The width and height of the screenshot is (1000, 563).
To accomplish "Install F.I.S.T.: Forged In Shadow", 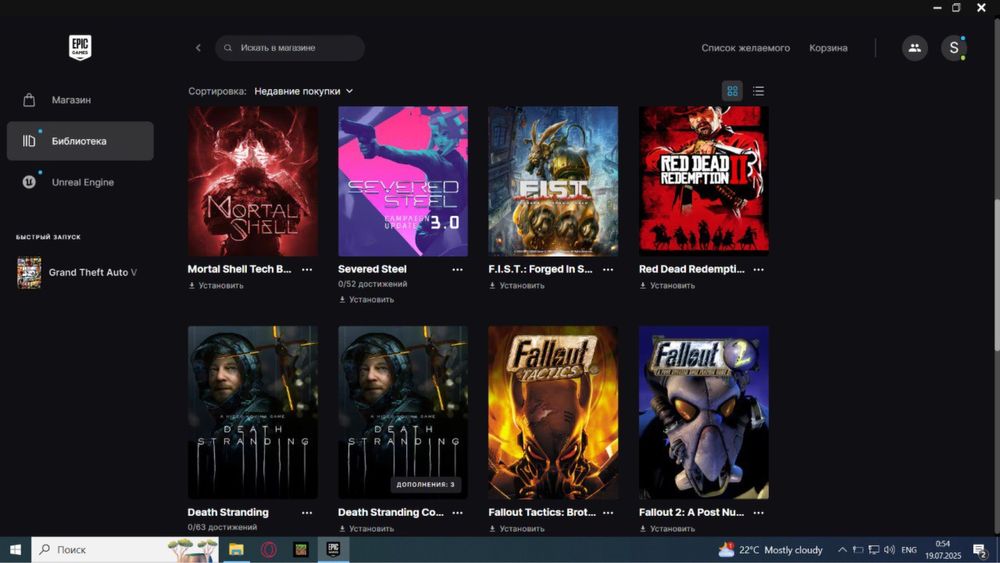I will click(x=517, y=286).
